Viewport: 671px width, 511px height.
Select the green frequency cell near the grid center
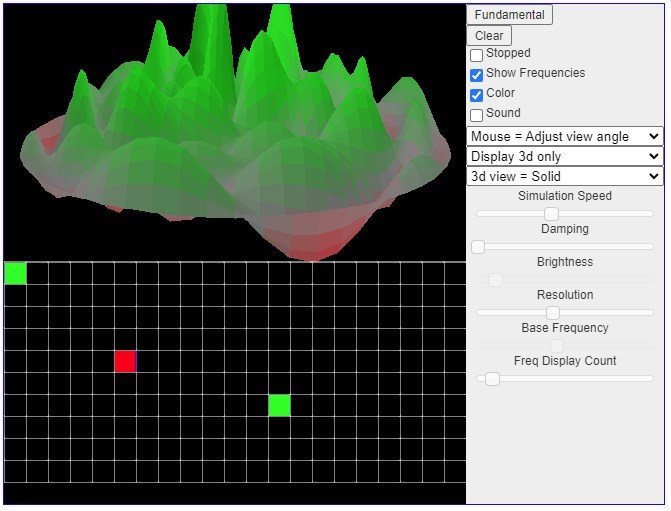[279, 405]
